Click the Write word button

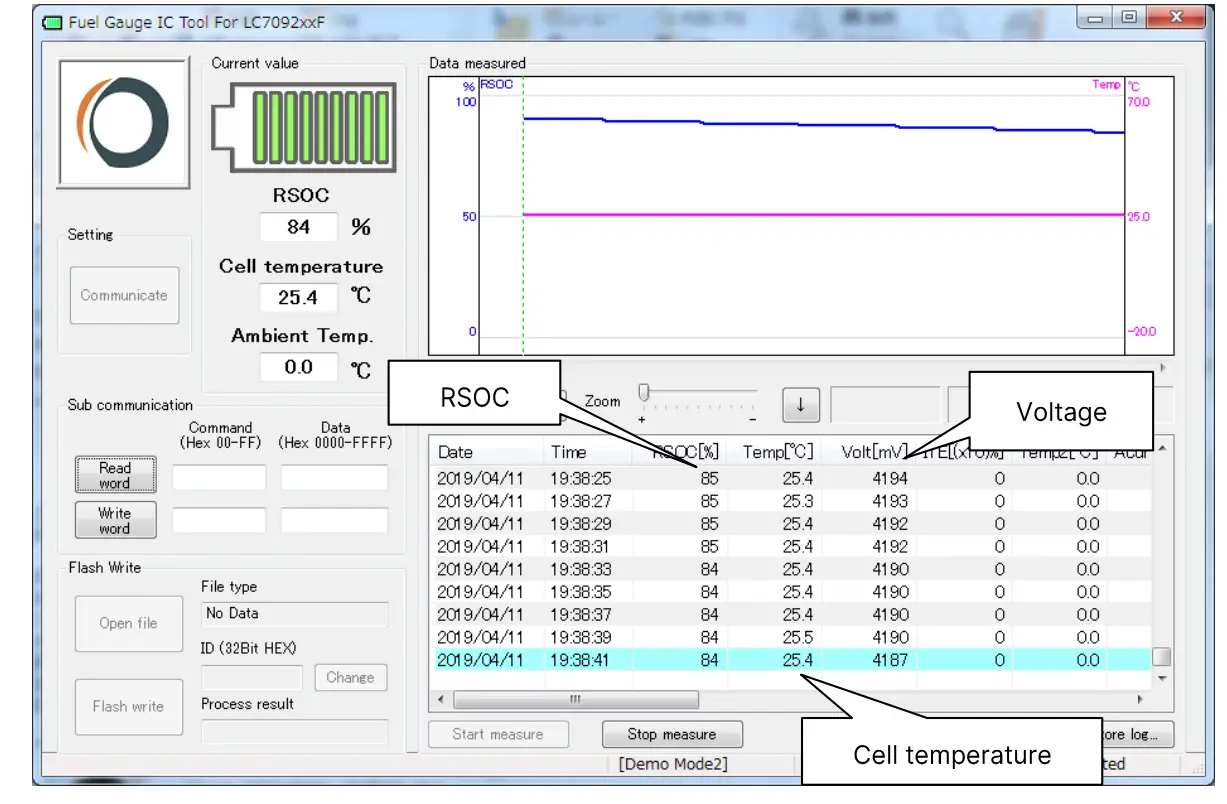(x=114, y=519)
